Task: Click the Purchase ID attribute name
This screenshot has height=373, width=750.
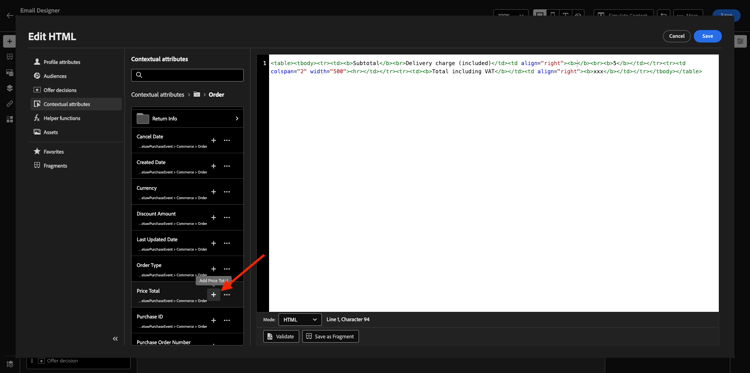Action: pyautogui.click(x=150, y=317)
